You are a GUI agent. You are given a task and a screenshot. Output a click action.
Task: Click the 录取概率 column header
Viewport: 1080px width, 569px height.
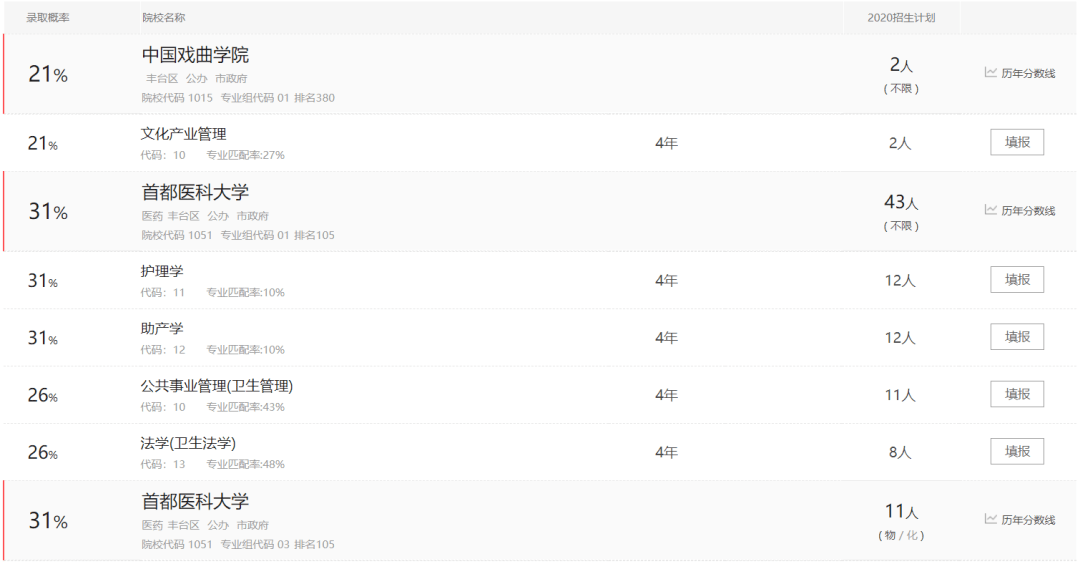(48, 18)
